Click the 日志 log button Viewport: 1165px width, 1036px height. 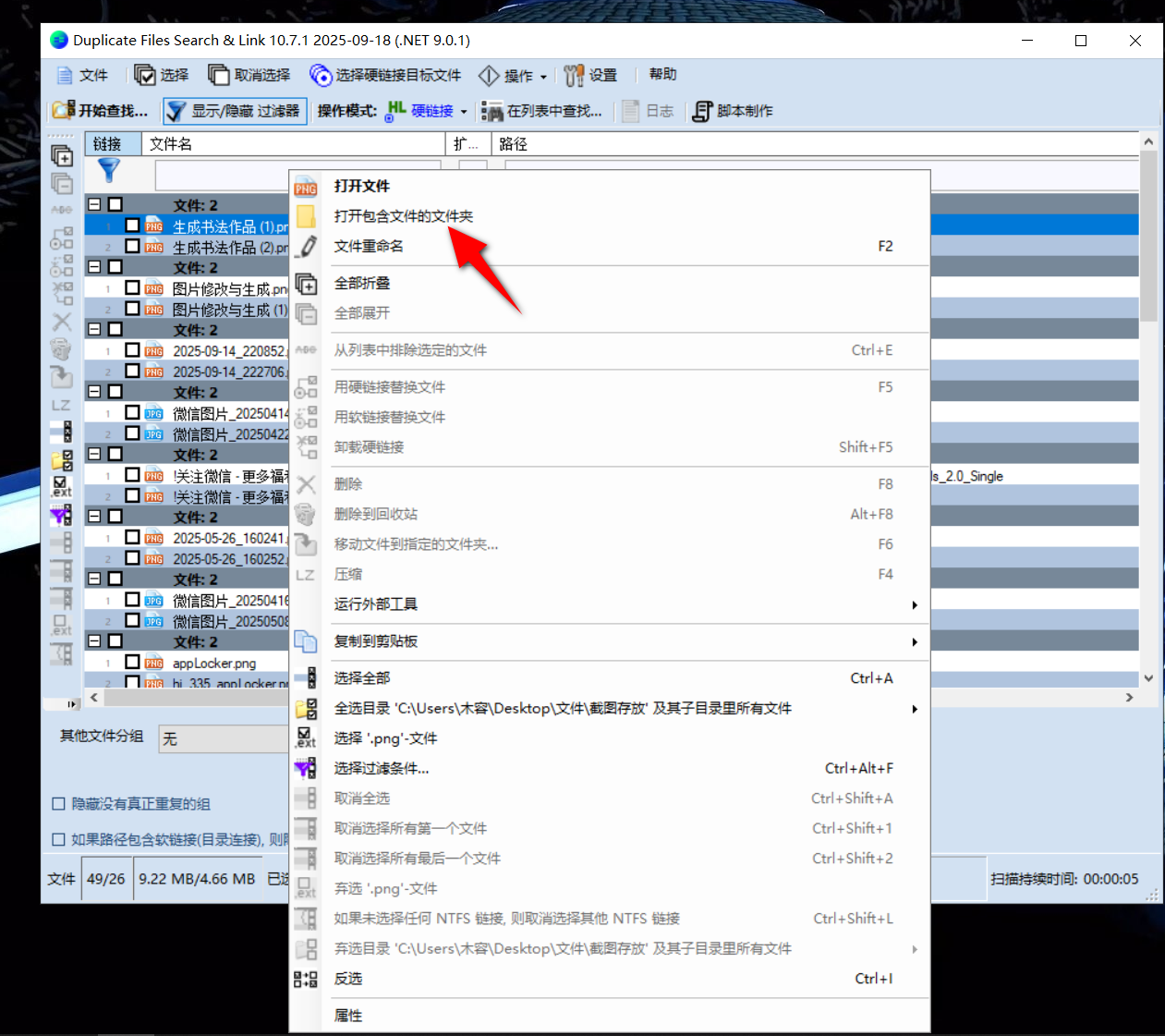pyautogui.click(x=649, y=111)
